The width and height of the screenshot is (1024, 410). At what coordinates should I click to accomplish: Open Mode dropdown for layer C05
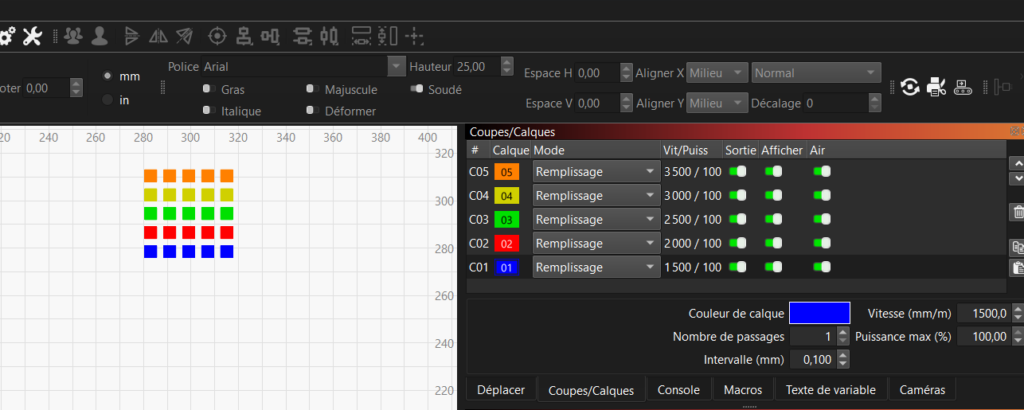[x=596, y=172]
